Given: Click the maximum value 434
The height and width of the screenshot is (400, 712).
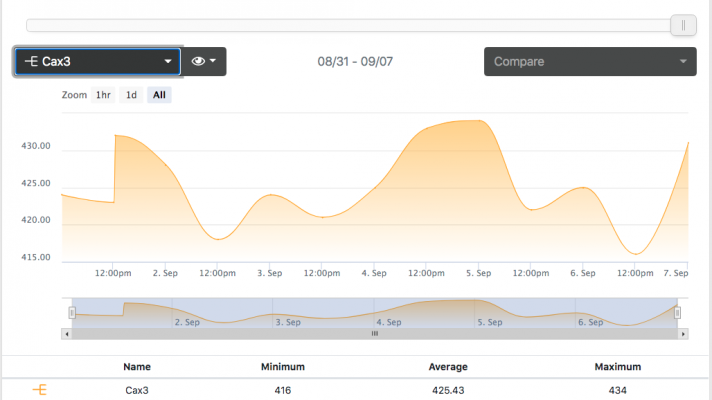Looking at the screenshot, I should 618,390.
